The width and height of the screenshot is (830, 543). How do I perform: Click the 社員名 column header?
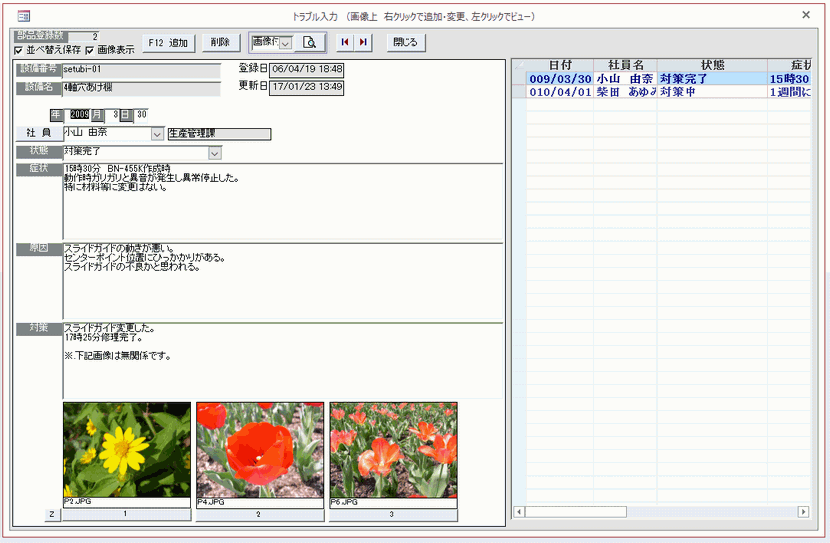pyautogui.click(x=625, y=65)
